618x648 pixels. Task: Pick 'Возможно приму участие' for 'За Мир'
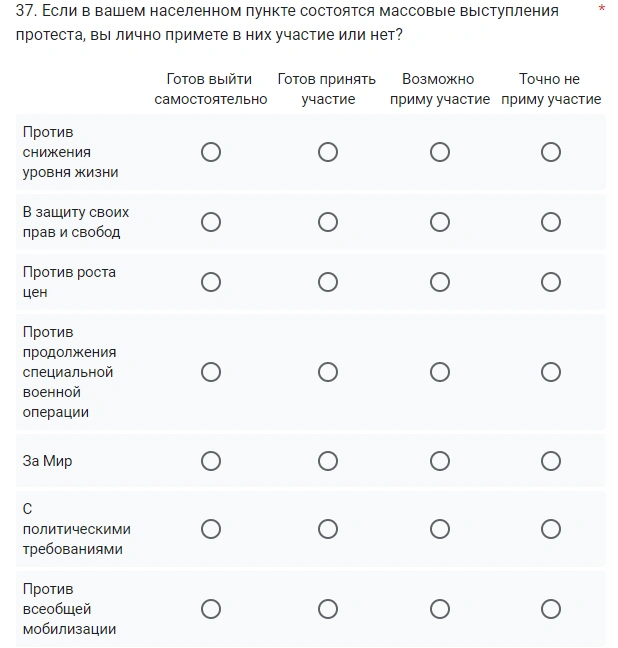tap(440, 461)
